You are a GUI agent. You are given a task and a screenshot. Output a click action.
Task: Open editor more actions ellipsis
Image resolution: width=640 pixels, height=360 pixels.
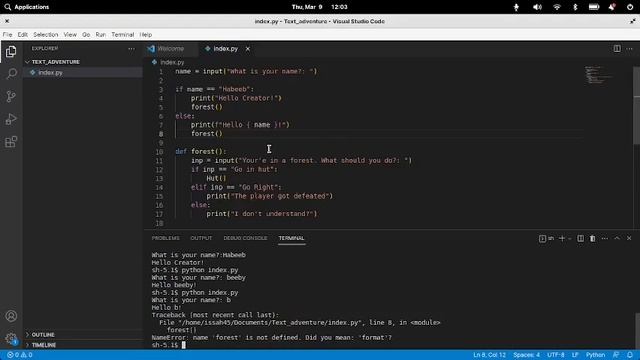[x=629, y=49]
